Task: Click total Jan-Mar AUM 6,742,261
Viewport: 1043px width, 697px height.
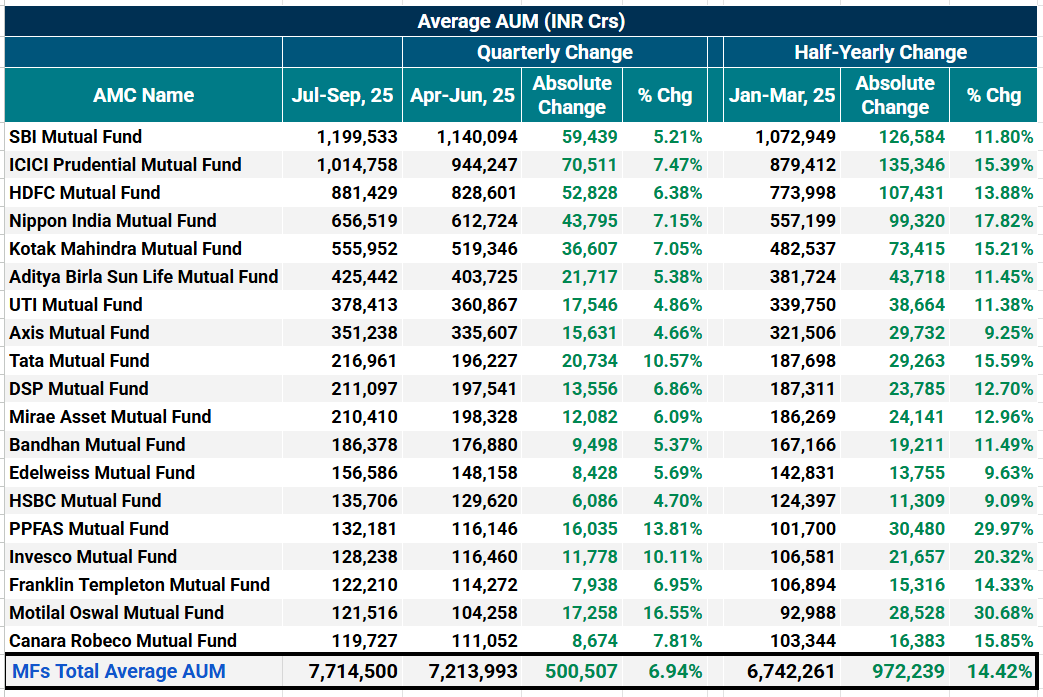Action: pyautogui.click(x=791, y=672)
